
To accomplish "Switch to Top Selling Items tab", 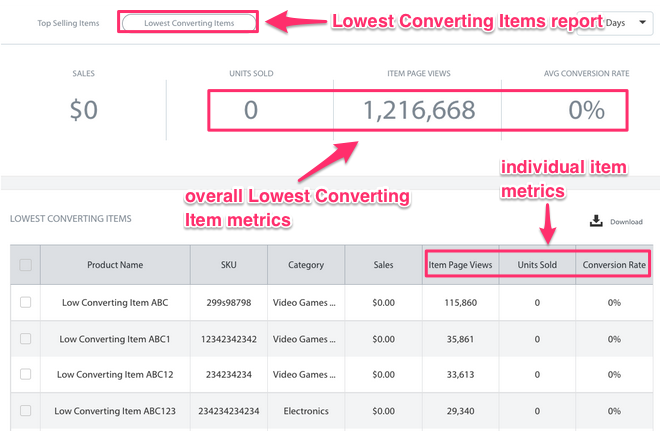I will pos(68,23).
